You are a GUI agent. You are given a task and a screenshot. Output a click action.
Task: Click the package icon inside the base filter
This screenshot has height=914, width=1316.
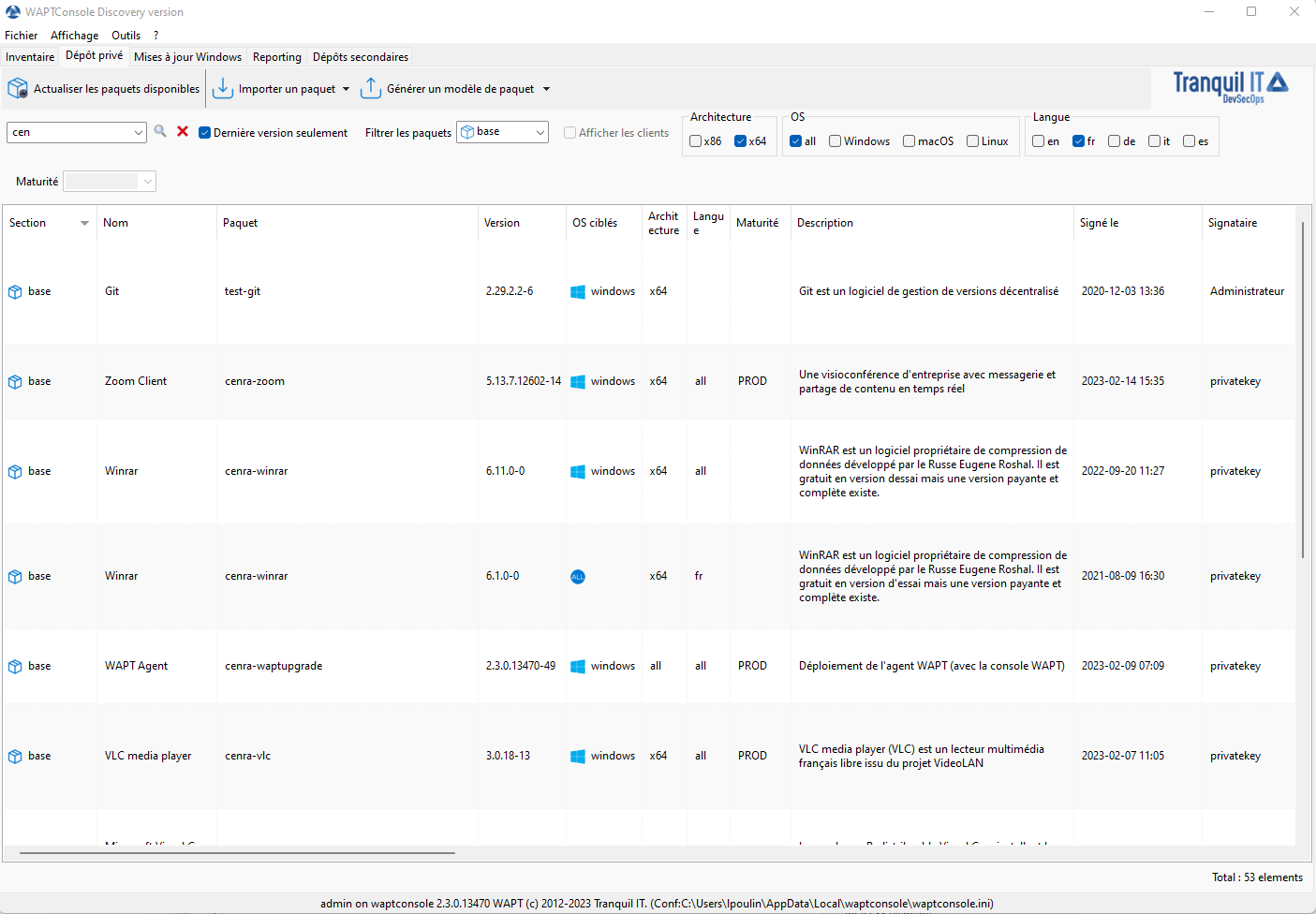tap(467, 132)
